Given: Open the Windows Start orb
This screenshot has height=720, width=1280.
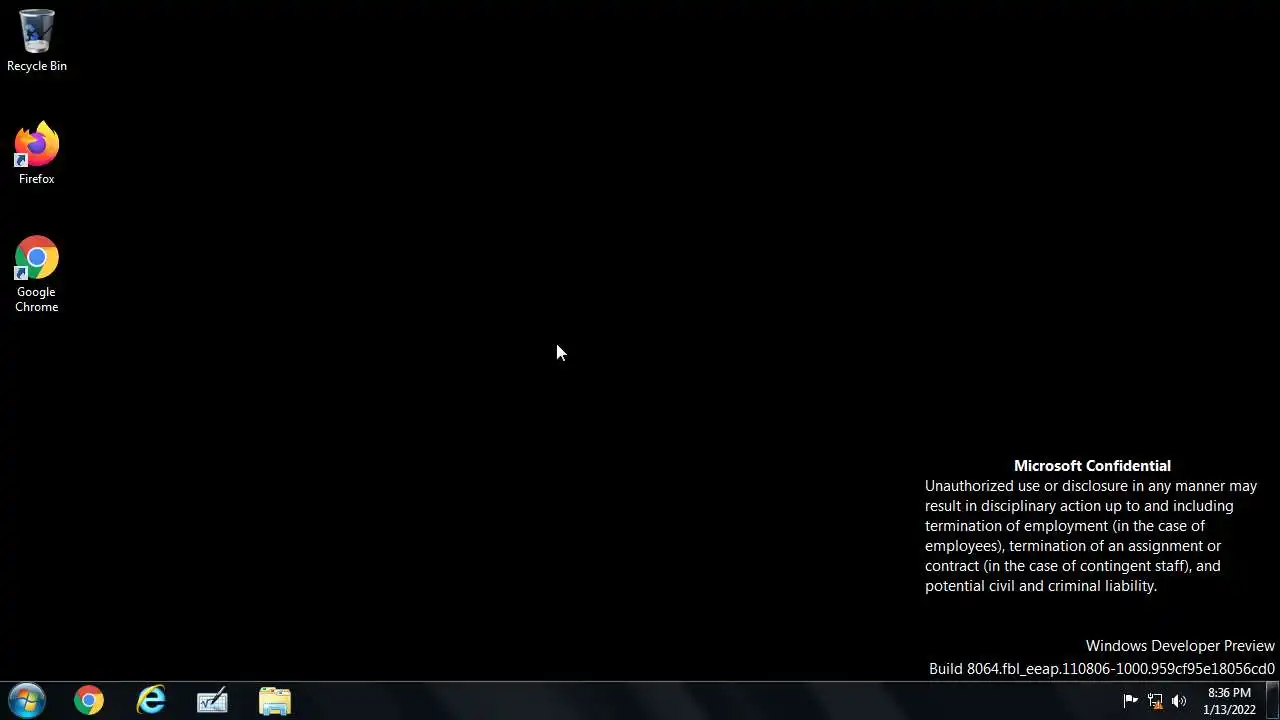Looking at the screenshot, I should pos(27,701).
